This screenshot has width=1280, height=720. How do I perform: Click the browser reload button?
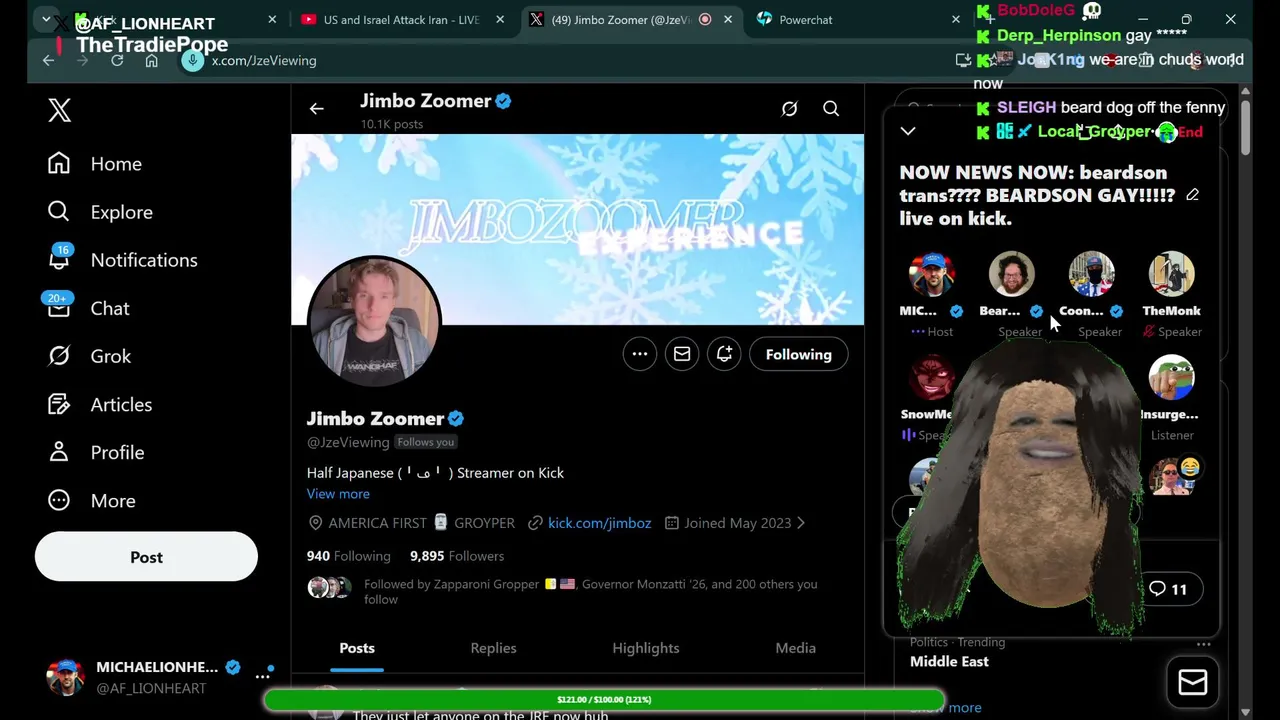(117, 60)
